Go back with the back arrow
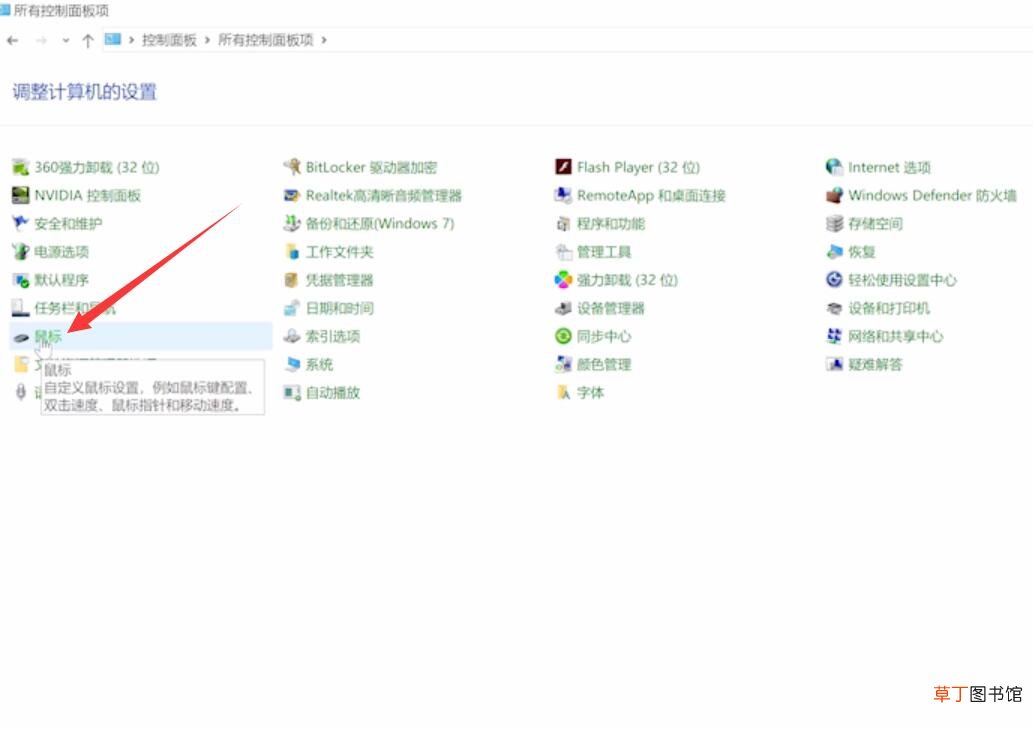 point(13,41)
